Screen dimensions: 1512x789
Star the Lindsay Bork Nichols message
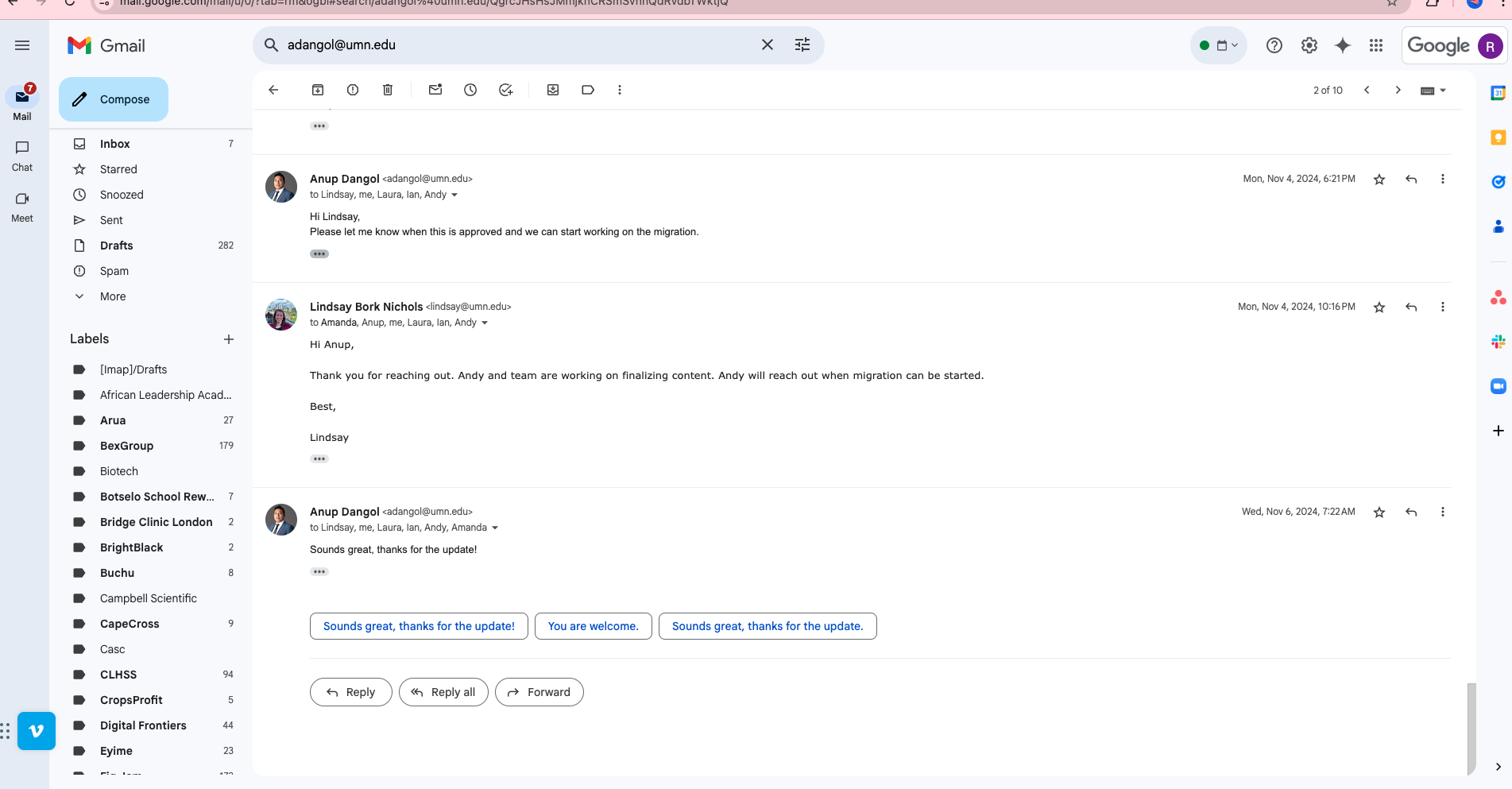[1379, 307]
